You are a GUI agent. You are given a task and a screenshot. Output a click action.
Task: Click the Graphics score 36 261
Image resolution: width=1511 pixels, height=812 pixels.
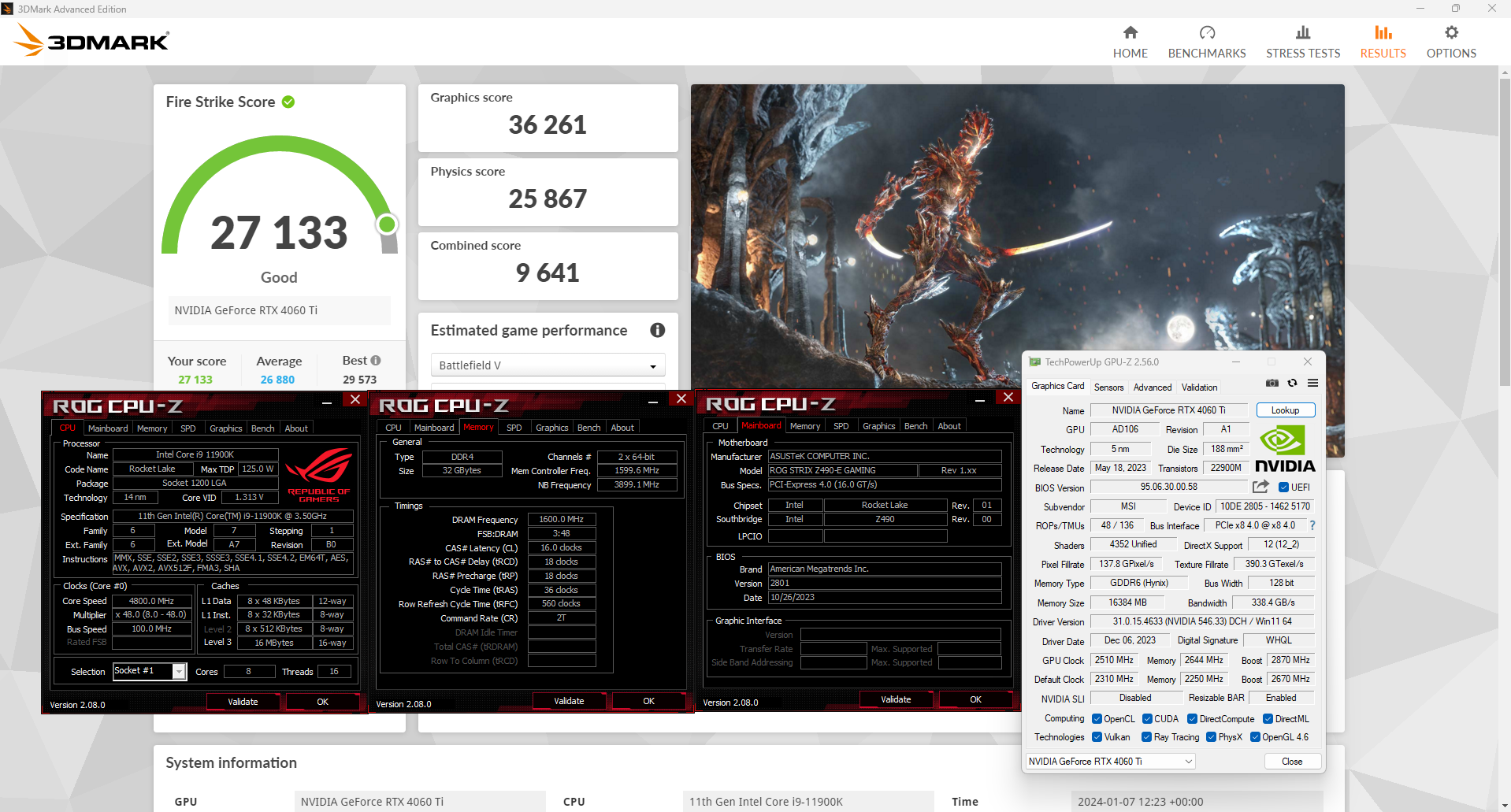click(548, 124)
